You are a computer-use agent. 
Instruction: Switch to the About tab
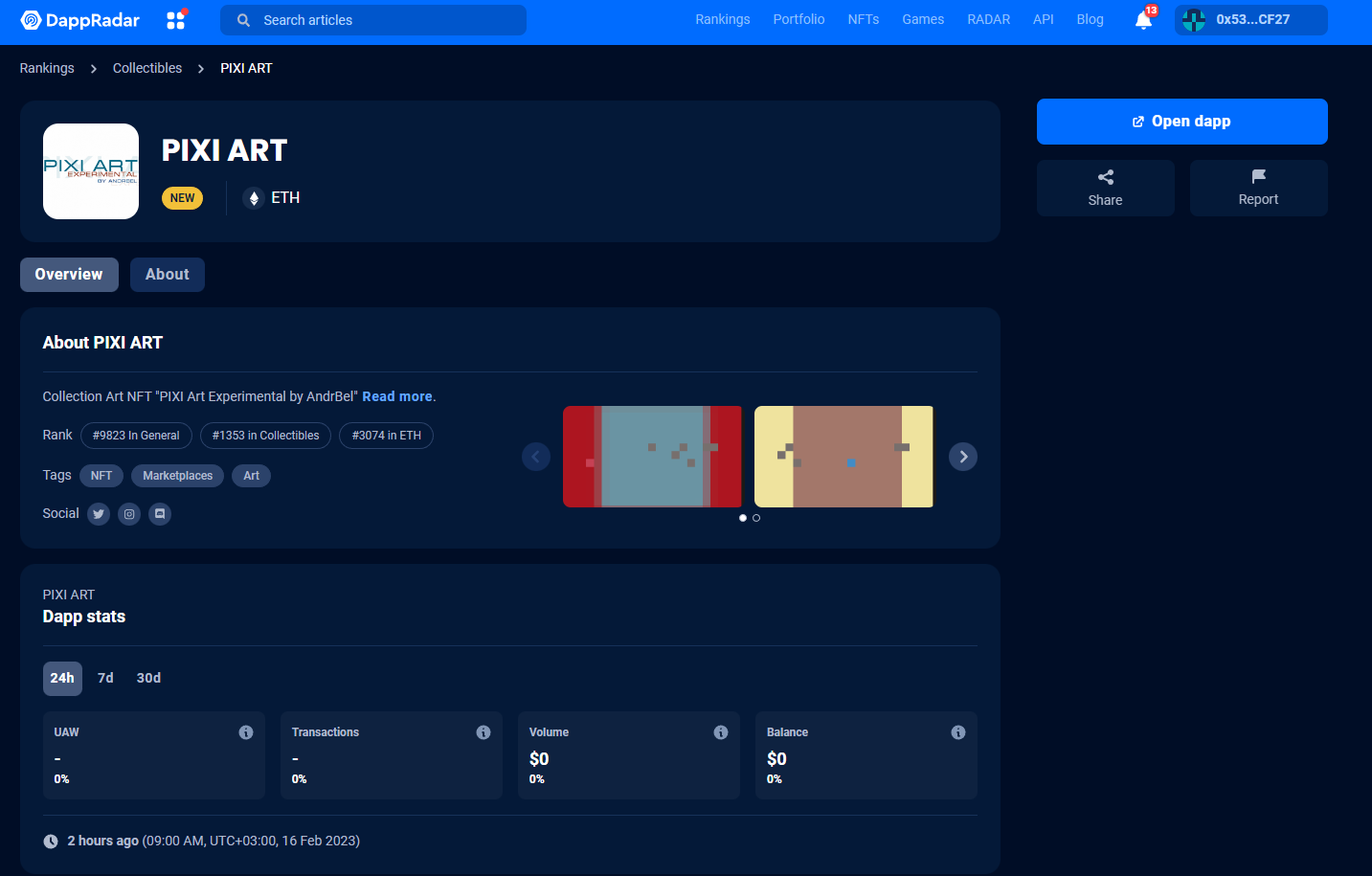pos(167,274)
